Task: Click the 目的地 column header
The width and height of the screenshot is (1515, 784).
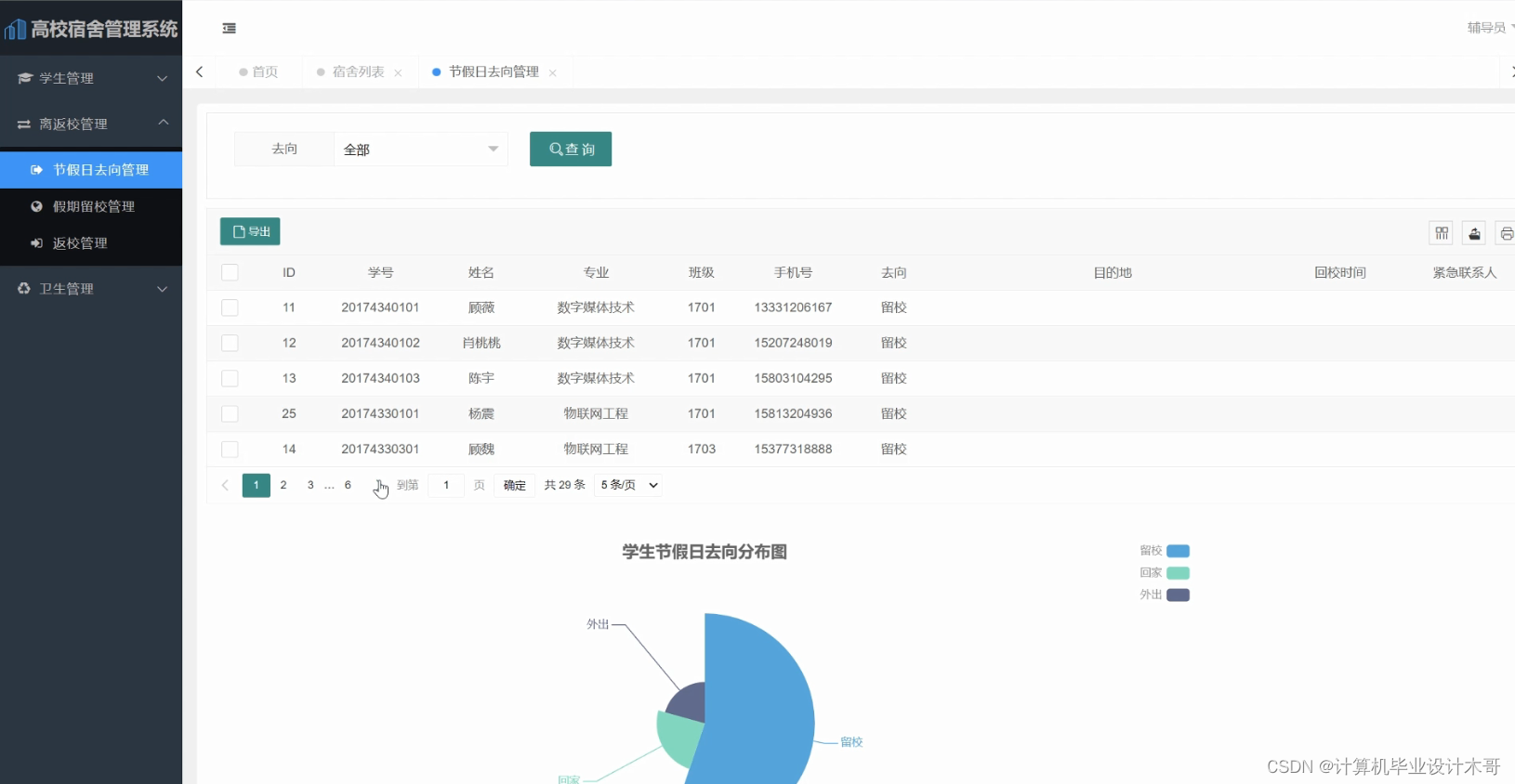Action: (x=1113, y=272)
